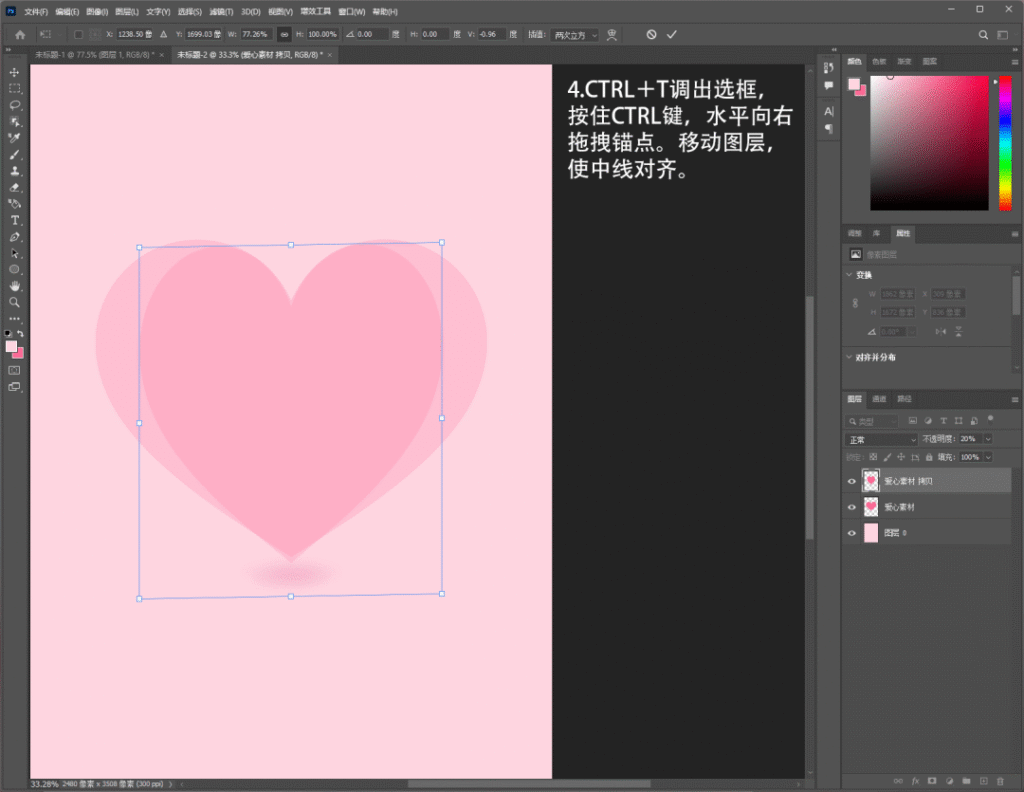1024x792 pixels.
Task: Select the Object Selection tool
Action: (x=14, y=121)
